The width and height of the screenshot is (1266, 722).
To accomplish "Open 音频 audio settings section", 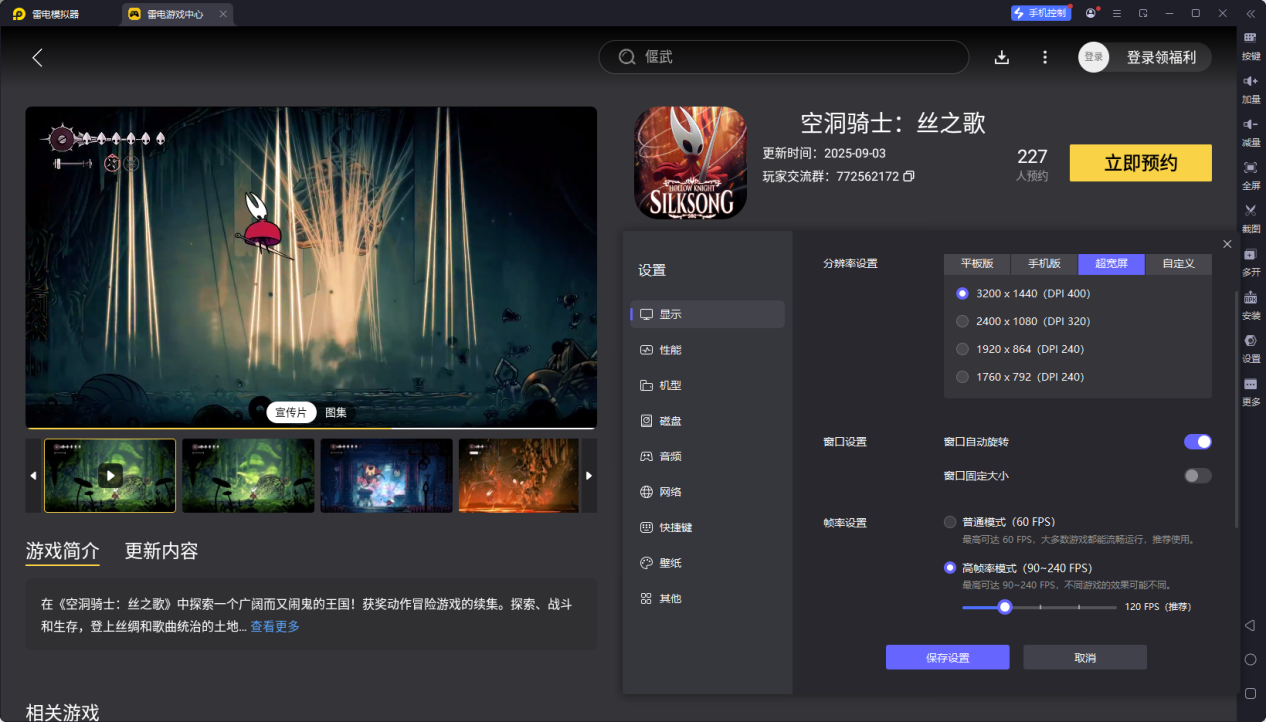I will click(x=707, y=456).
